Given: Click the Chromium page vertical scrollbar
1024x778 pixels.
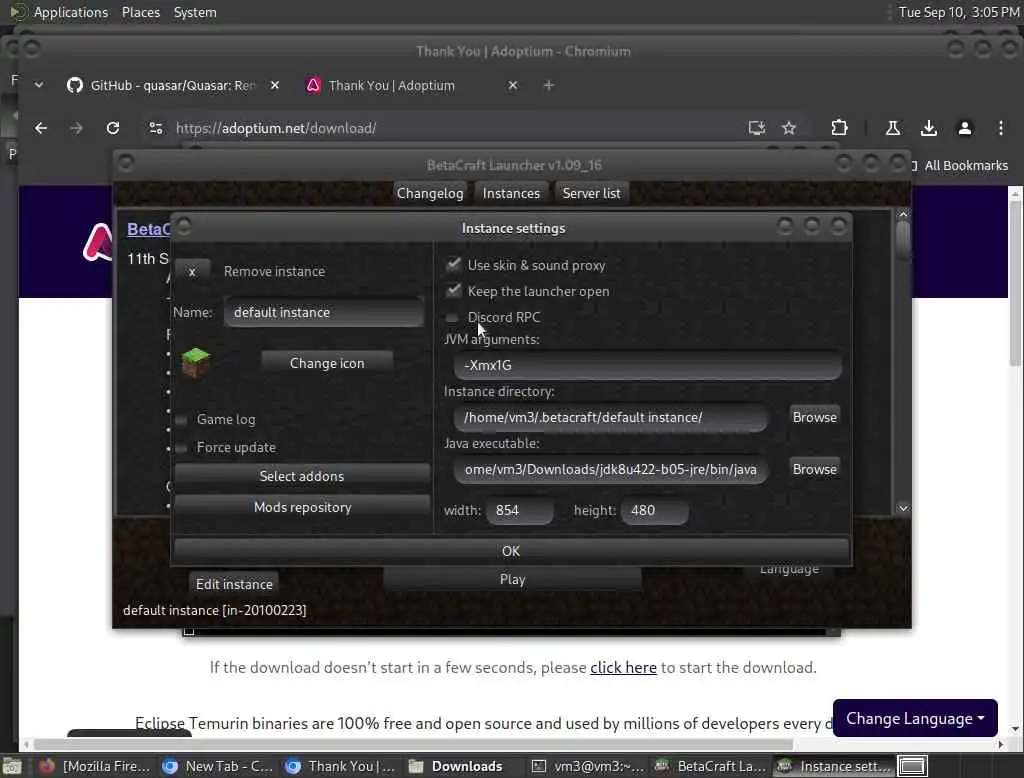Looking at the screenshot, I should (x=1016, y=281).
